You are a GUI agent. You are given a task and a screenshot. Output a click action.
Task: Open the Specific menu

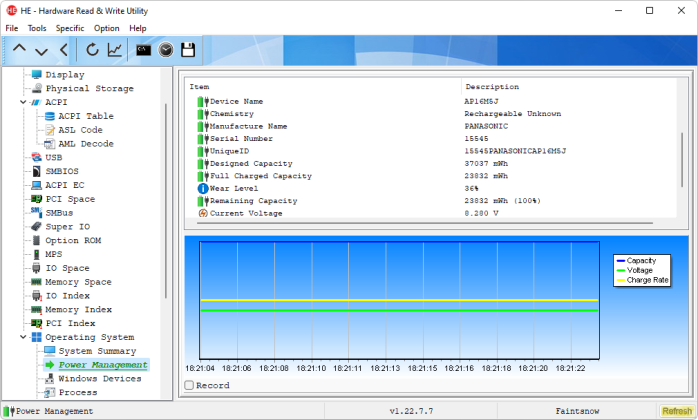pos(70,28)
